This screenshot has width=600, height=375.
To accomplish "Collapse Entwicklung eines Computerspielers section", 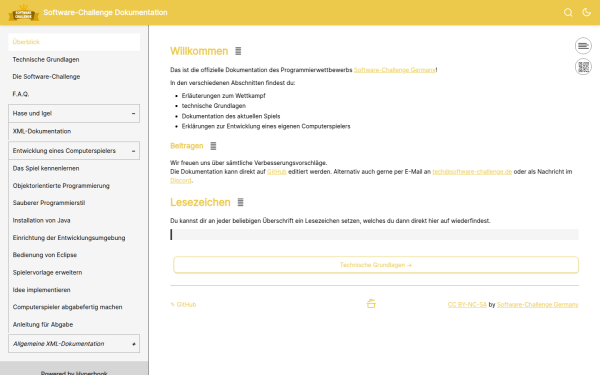I will tap(74, 151).
